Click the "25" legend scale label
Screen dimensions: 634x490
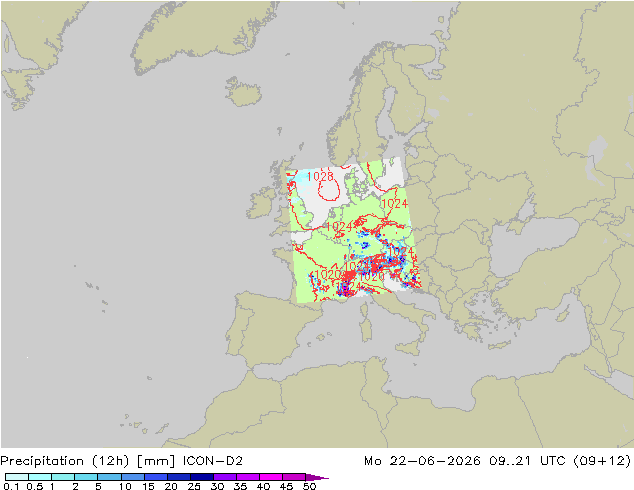point(194,486)
